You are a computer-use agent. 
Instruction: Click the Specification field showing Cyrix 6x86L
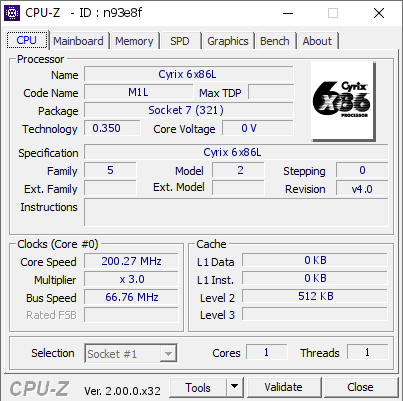pos(236,152)
